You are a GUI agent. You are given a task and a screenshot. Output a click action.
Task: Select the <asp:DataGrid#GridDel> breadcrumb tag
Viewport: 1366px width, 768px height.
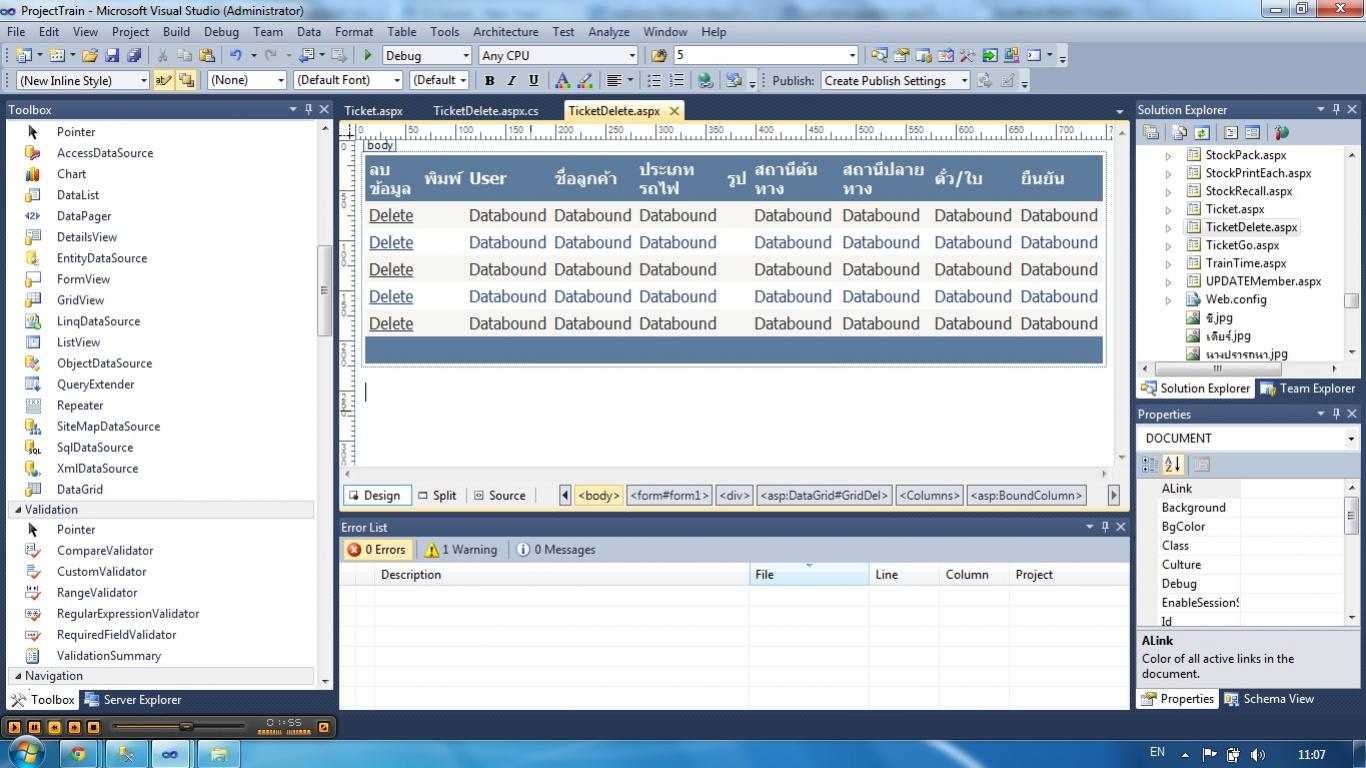point(824,495)
